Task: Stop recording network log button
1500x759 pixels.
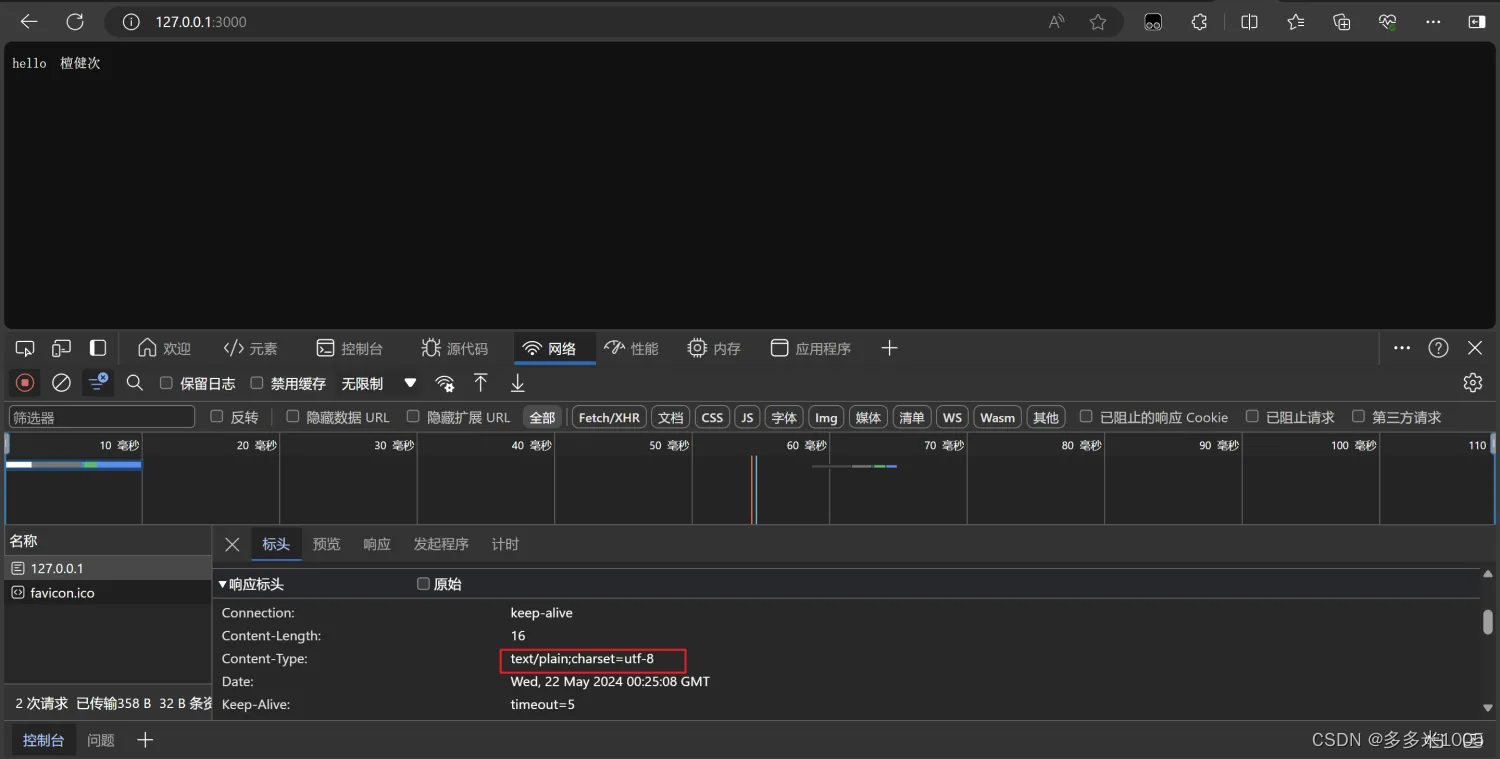Action: coord(25,383)
